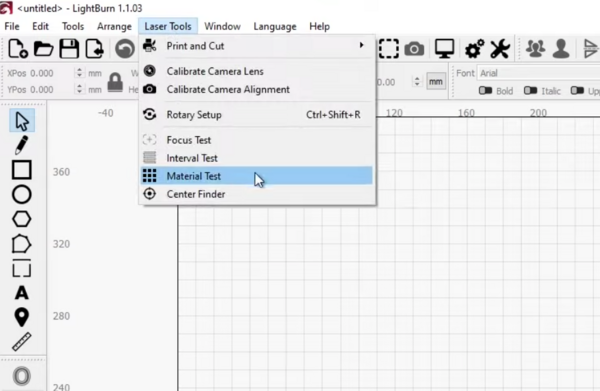Choose Focus Test from menu
Image resolution: width=600 pixels, height=391 pixels.
point(256,140)
